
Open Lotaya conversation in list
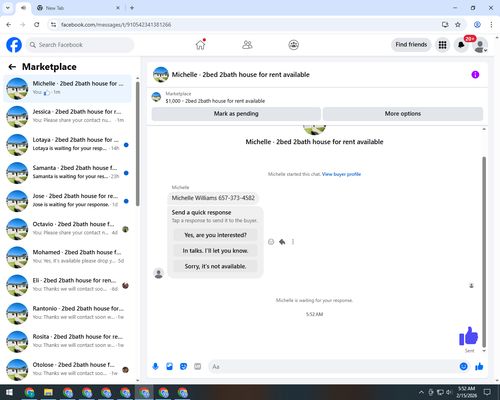point(67,145)
